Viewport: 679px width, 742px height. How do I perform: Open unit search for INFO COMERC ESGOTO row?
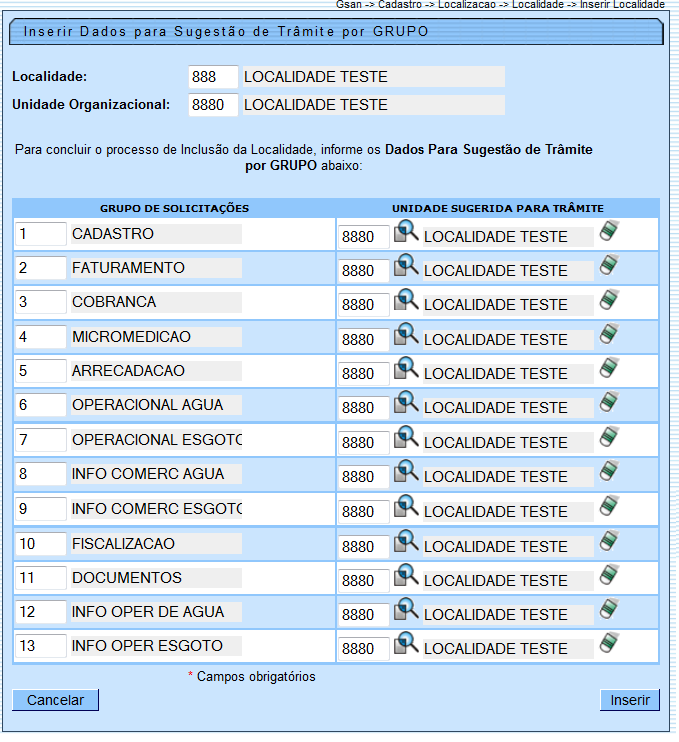pos(405,507)
